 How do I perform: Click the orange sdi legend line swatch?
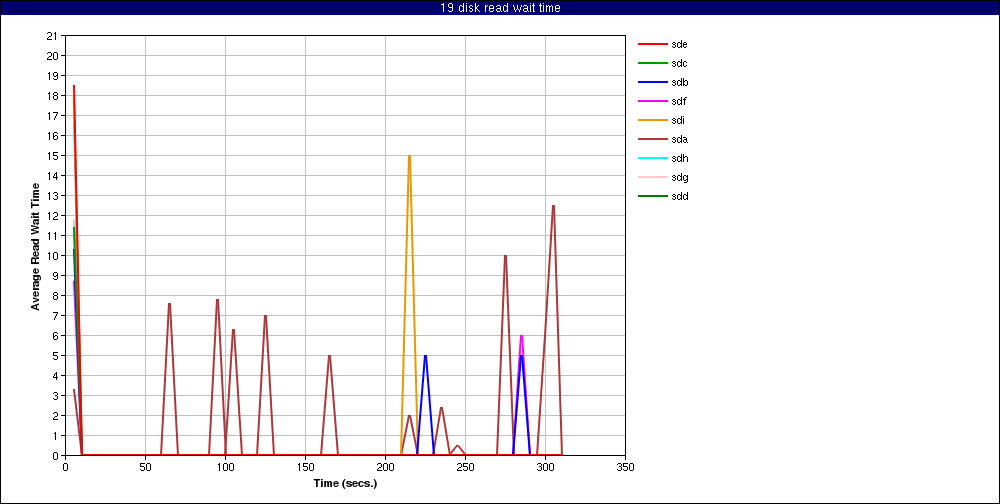(x=652, y=120)
